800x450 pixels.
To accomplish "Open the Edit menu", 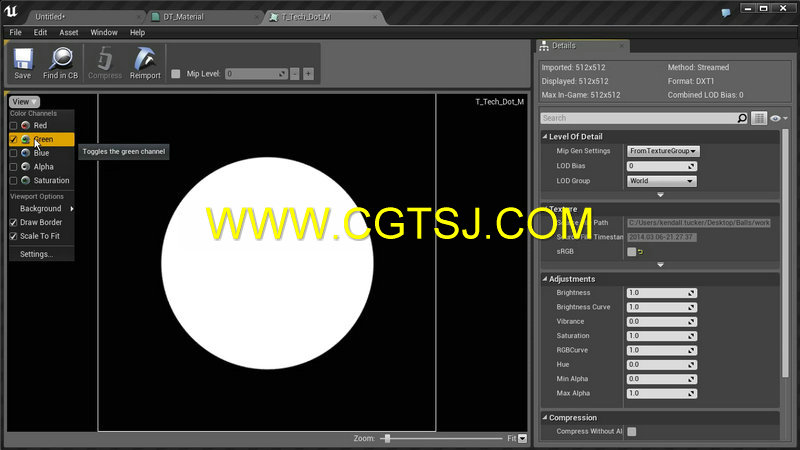I will (x=40, y=32).
